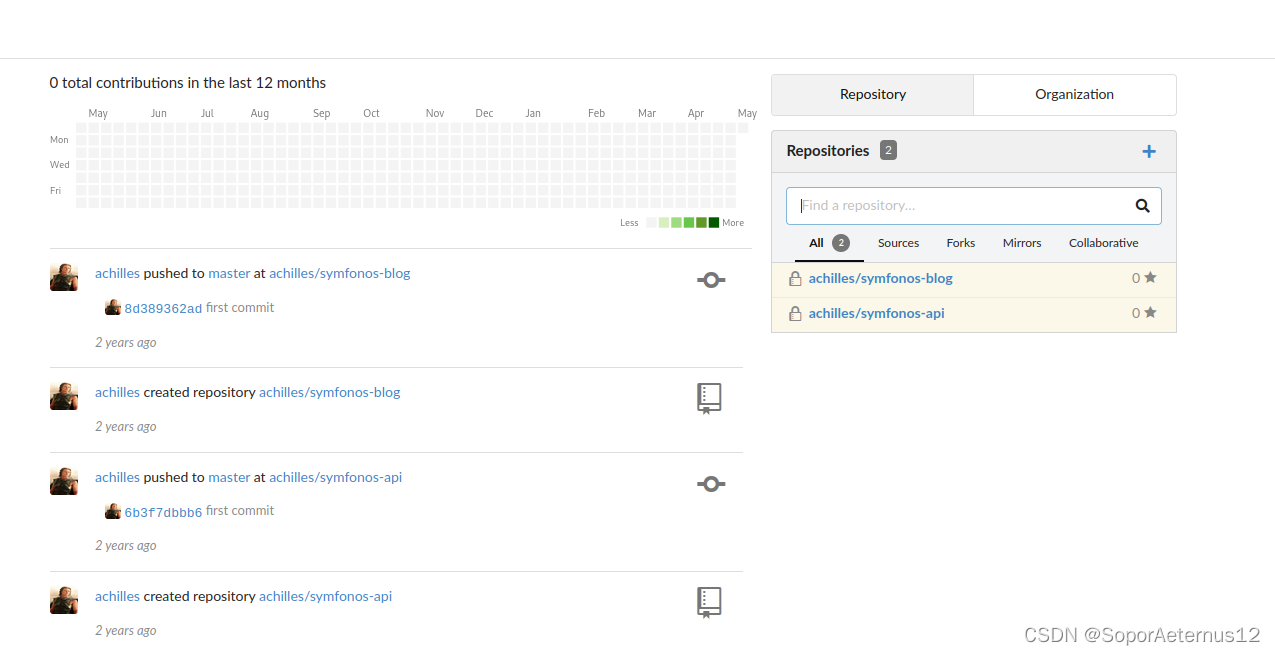Open commit 6b3f7dbbb6

(163, 513)
